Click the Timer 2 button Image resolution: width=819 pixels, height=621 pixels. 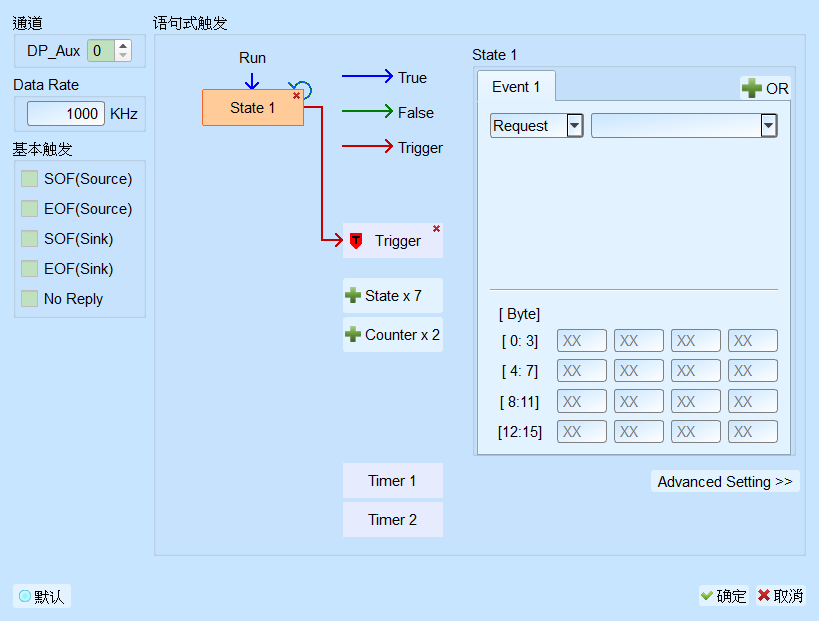point(392,520)
